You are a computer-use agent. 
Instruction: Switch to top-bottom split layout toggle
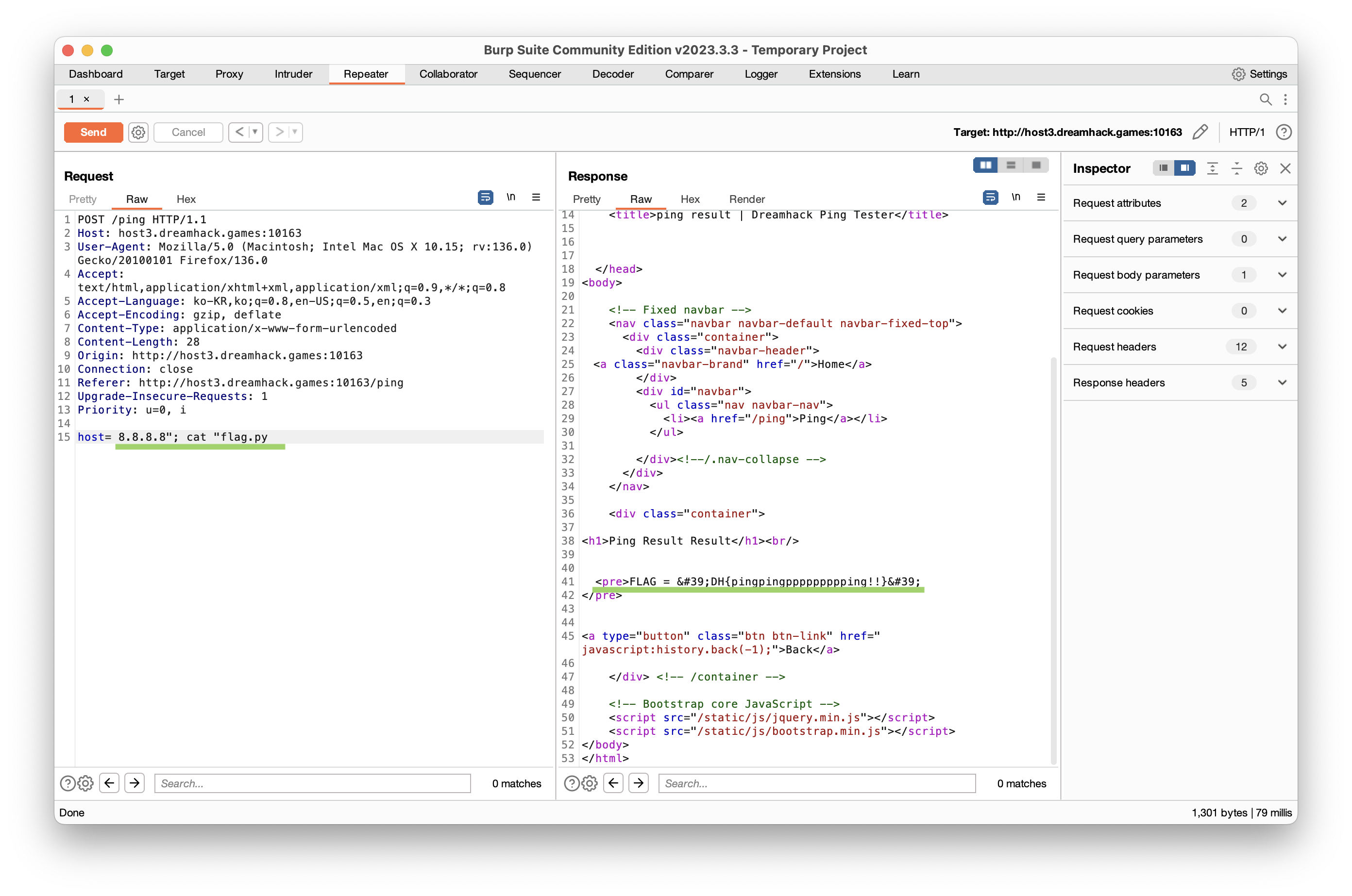coord(1011,165)
